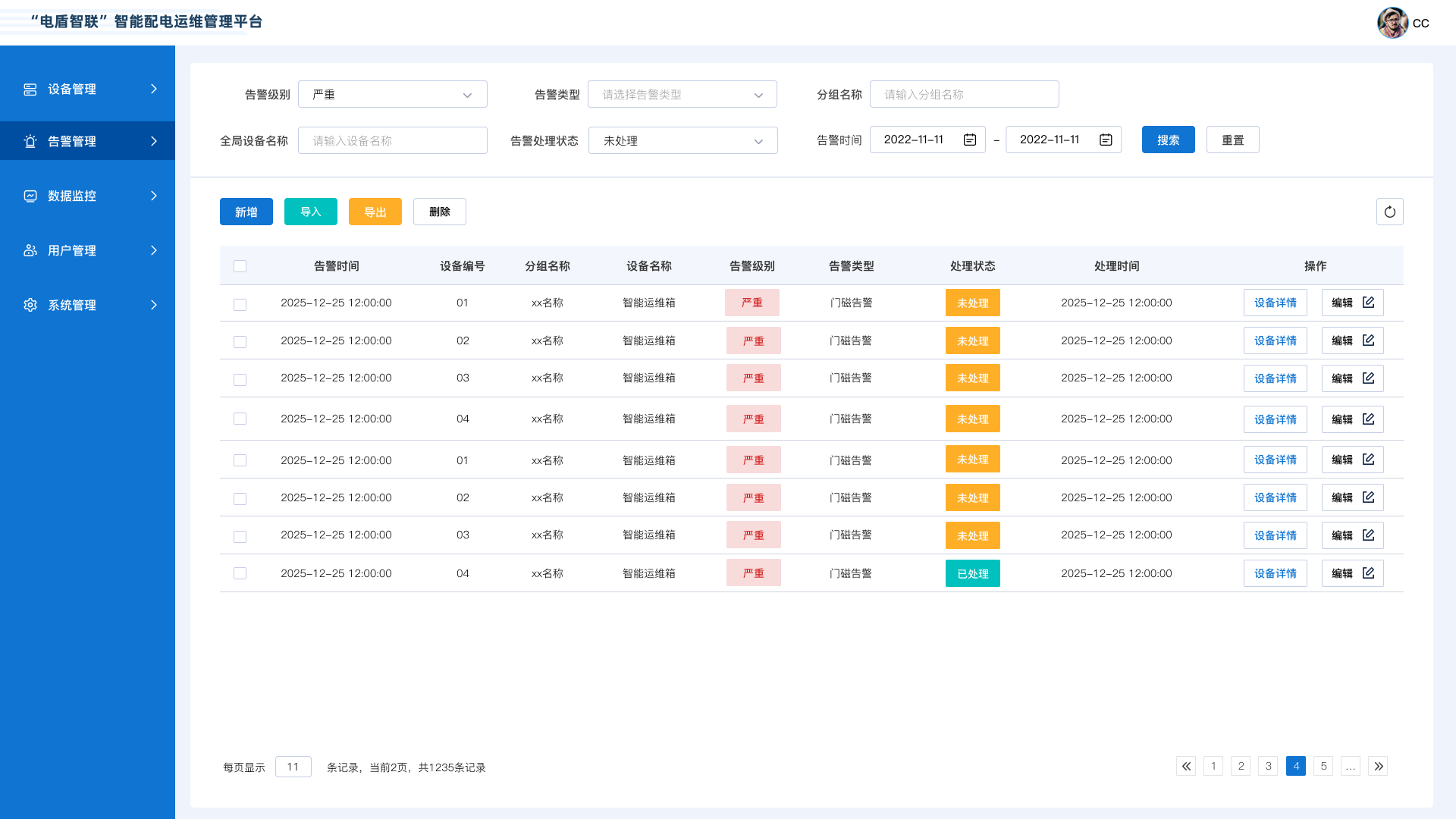Check the checkbox on the 已处理 row

pos(240,573)
